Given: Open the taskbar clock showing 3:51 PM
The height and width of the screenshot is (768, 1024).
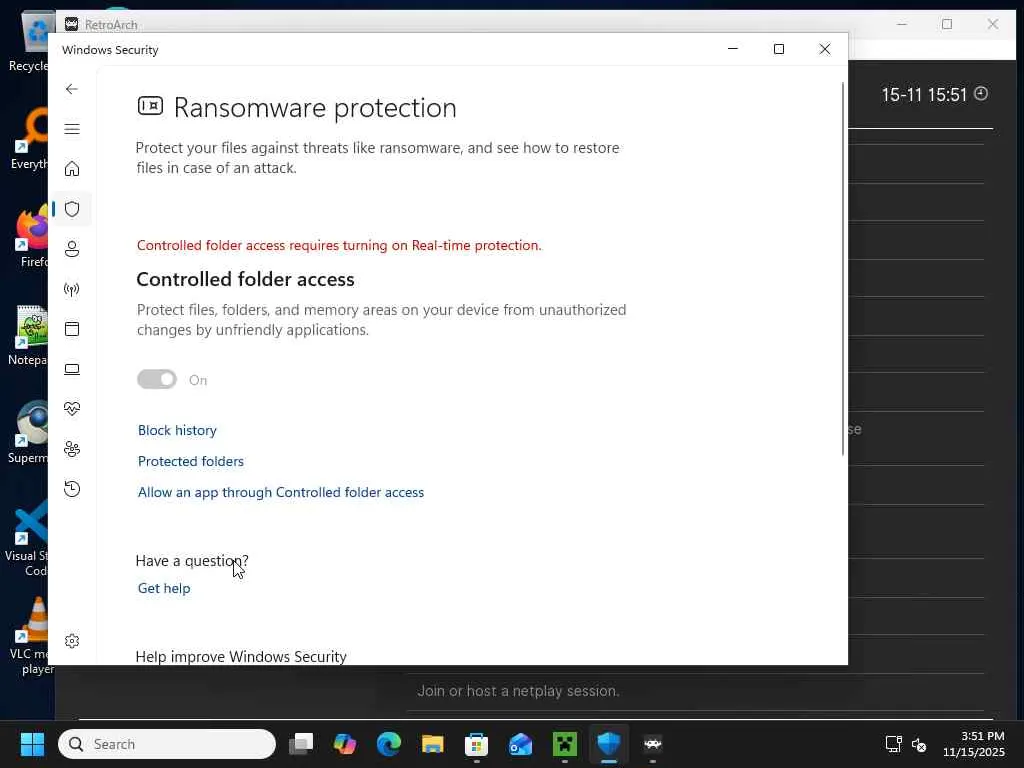Looking at the screenshot, I should (x=973, y=744).
